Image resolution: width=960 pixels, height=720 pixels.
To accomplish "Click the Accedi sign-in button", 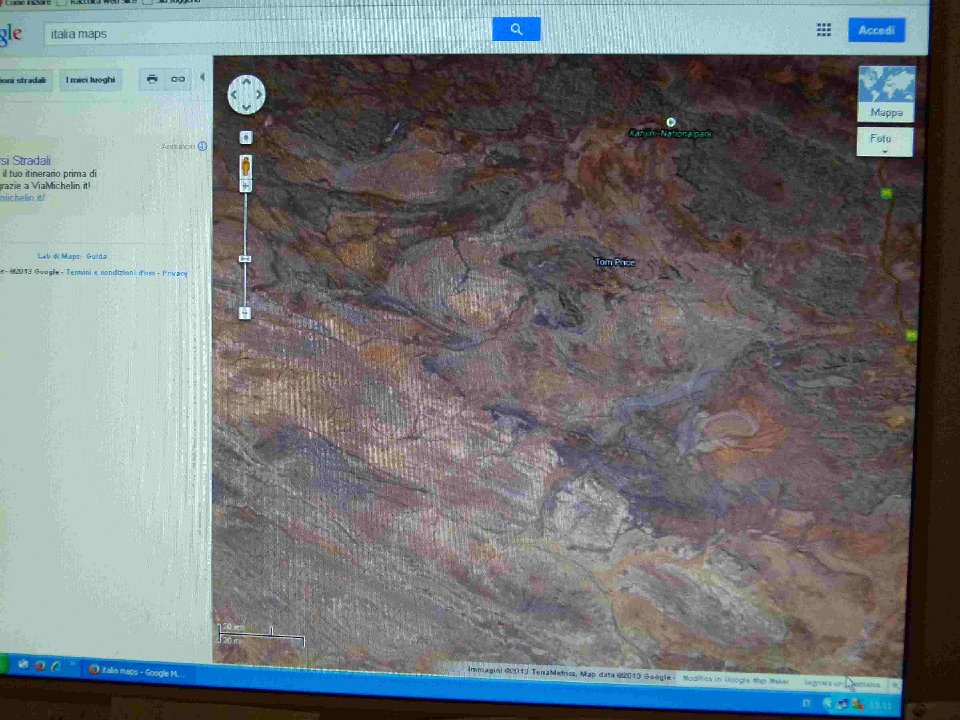I will pos(876,30).
